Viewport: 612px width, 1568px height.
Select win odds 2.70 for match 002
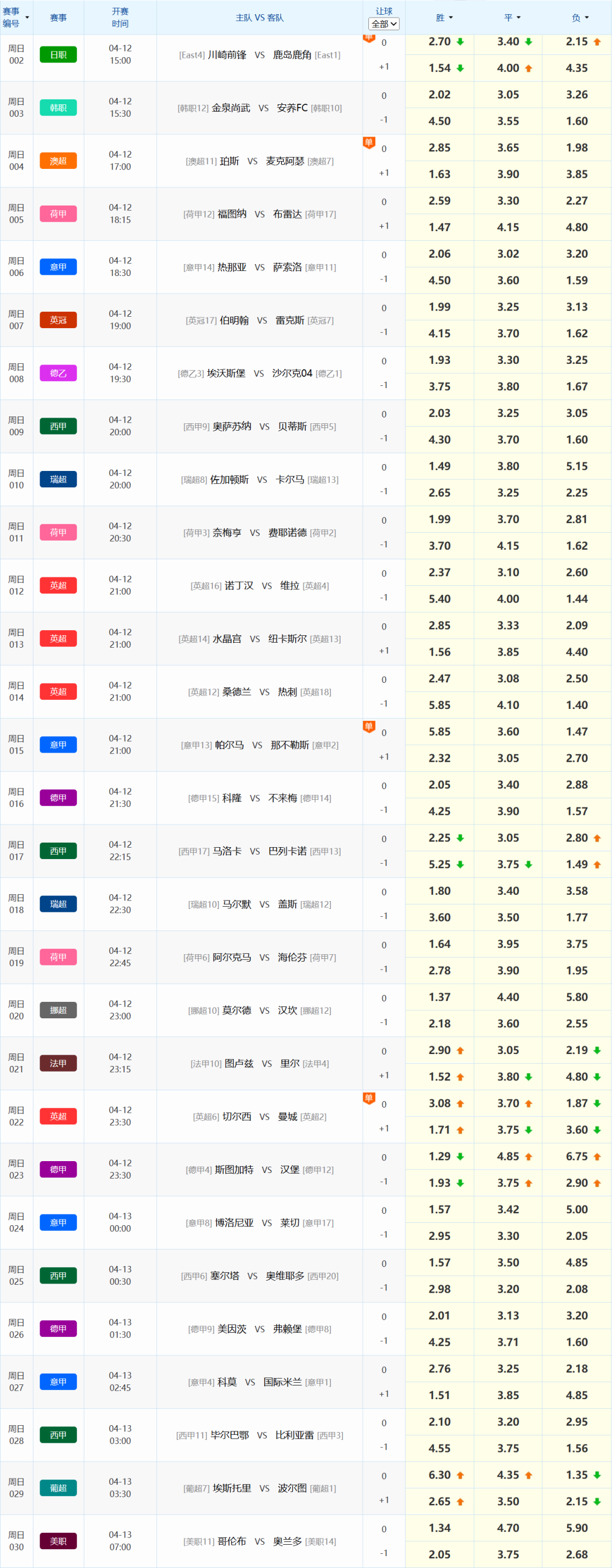click(440, 41)
